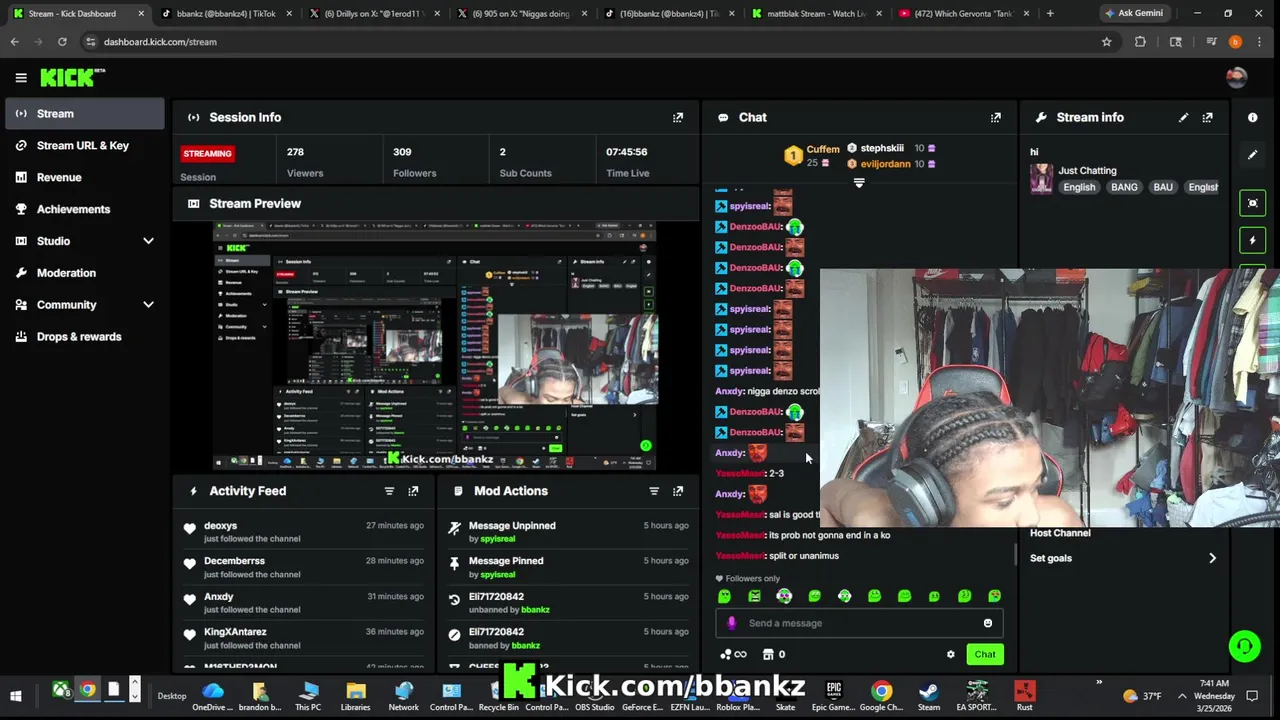Click the Stream Preview video thumbnail
Image resolution: width=1280 pixels, height=720 pixels.
coord(435,346)
